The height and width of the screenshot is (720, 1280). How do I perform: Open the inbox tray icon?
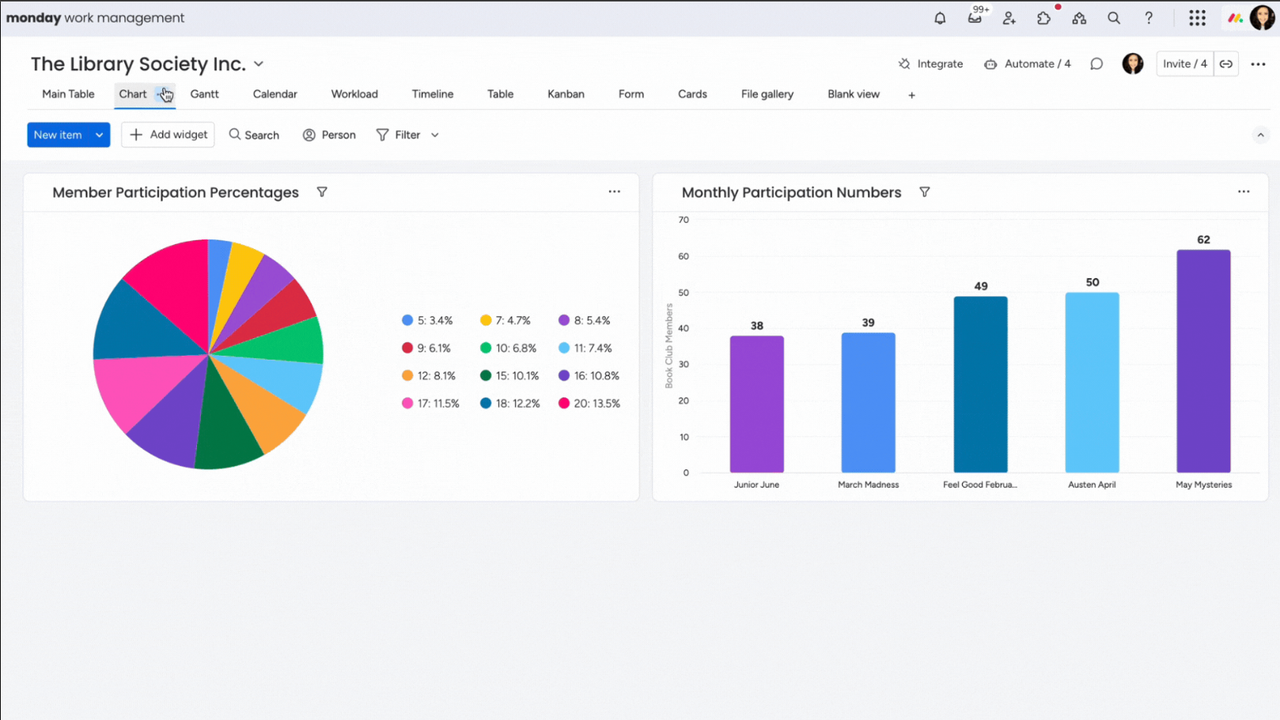point(975,18)
